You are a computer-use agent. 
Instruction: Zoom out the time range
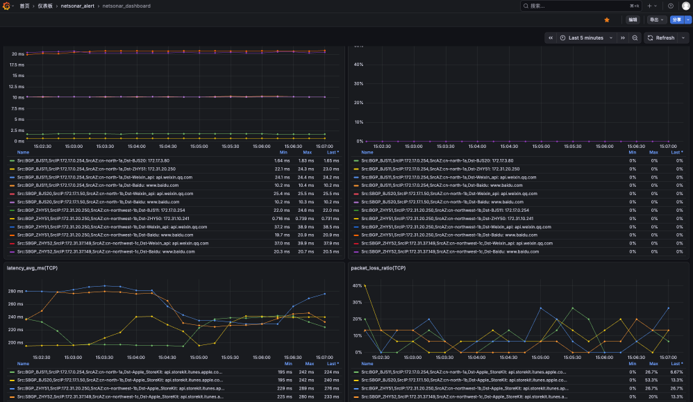click(635, 38)
